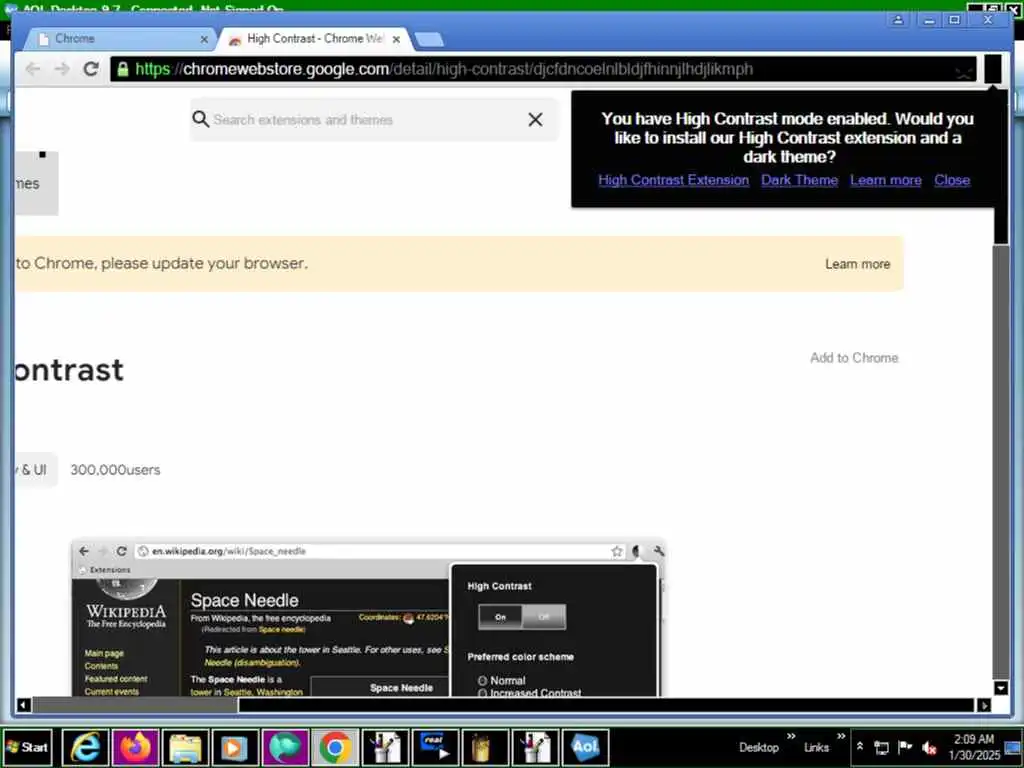Open the Windows Start menu
The width and height of the screenshot is (1024, 768).
[x=27, y=747]
